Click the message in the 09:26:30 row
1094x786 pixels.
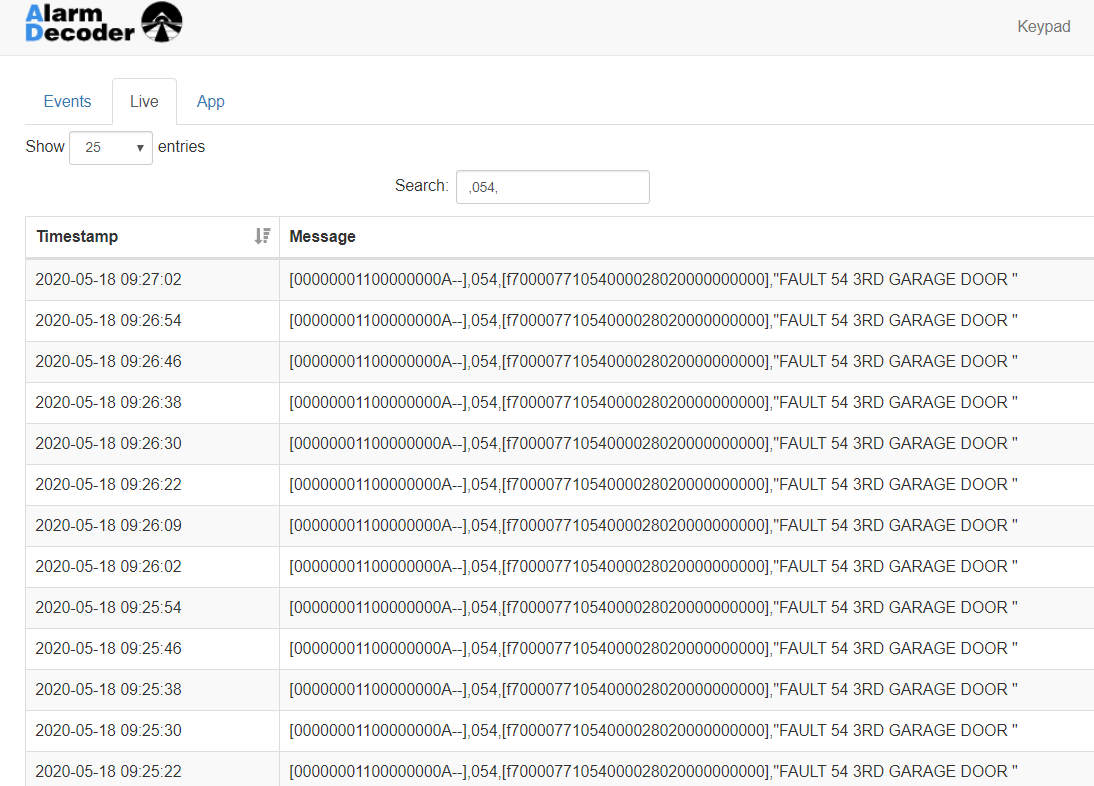(653, 443)
